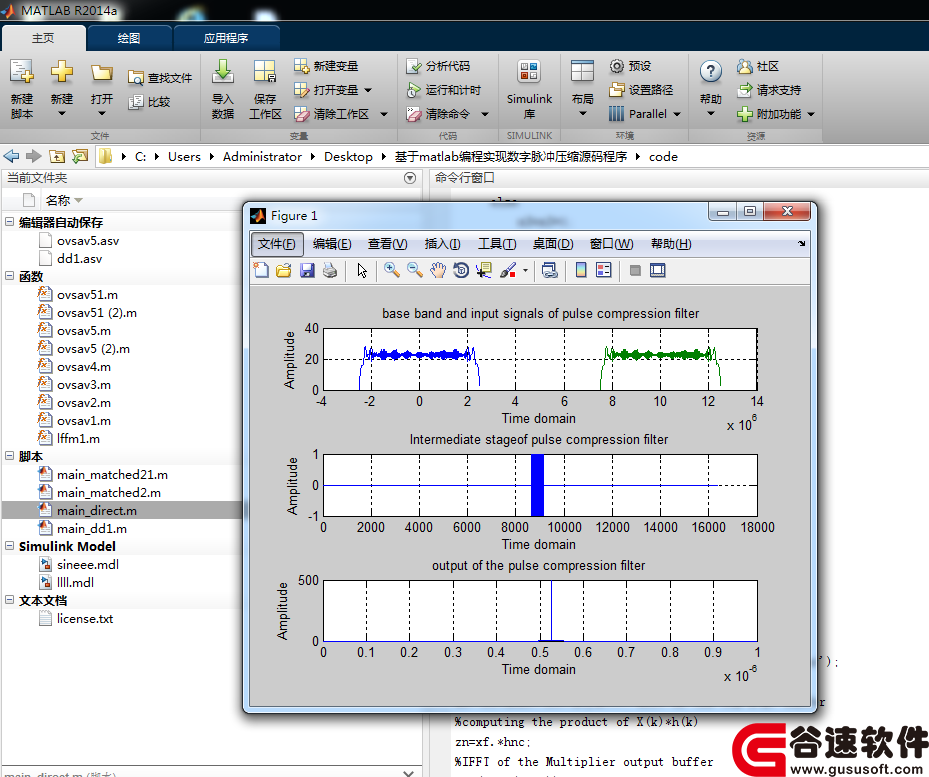Open the 插入(I) menu in Figure 1
The image size is (929, 777).
[x=442, y=244]
